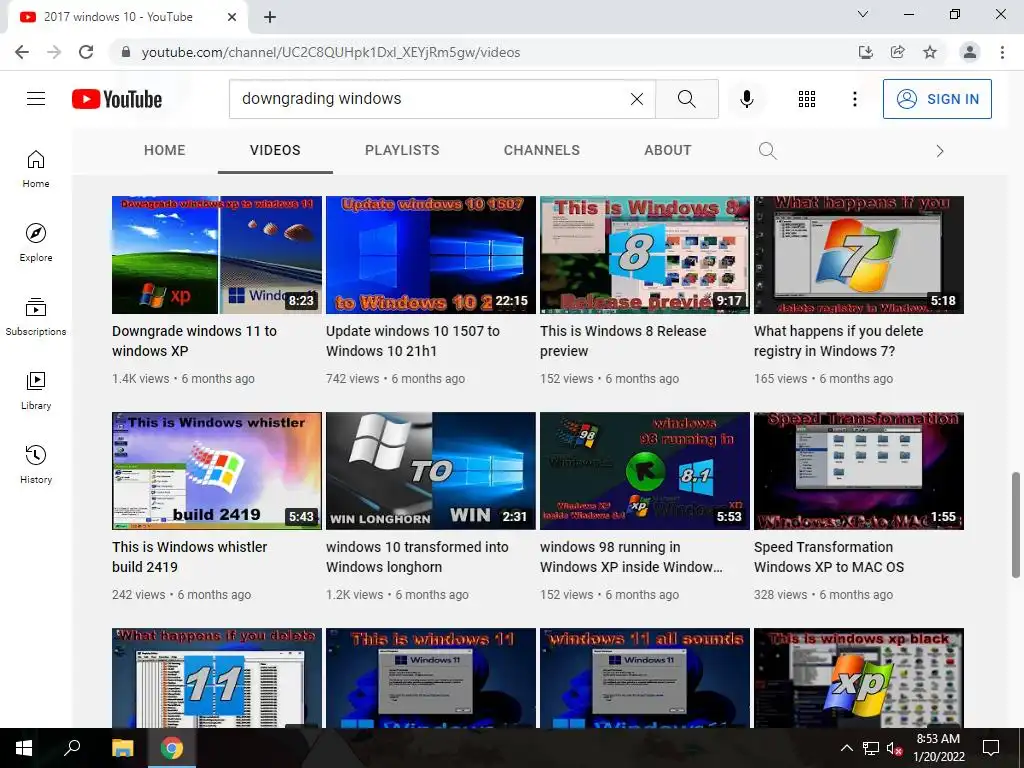Open 'Speed Transformation Windows XP to MAC OS' title
Viewport: 1024px width, 768px height.
coord(829,557)
